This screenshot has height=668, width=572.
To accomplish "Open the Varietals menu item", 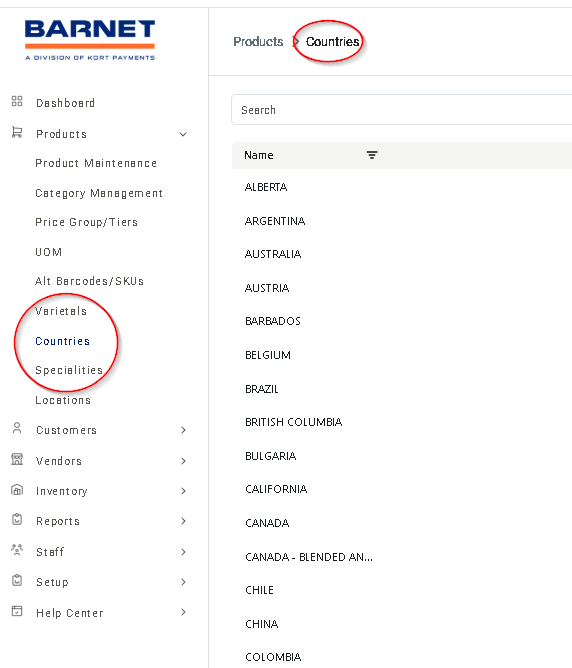I will point(61,311).
